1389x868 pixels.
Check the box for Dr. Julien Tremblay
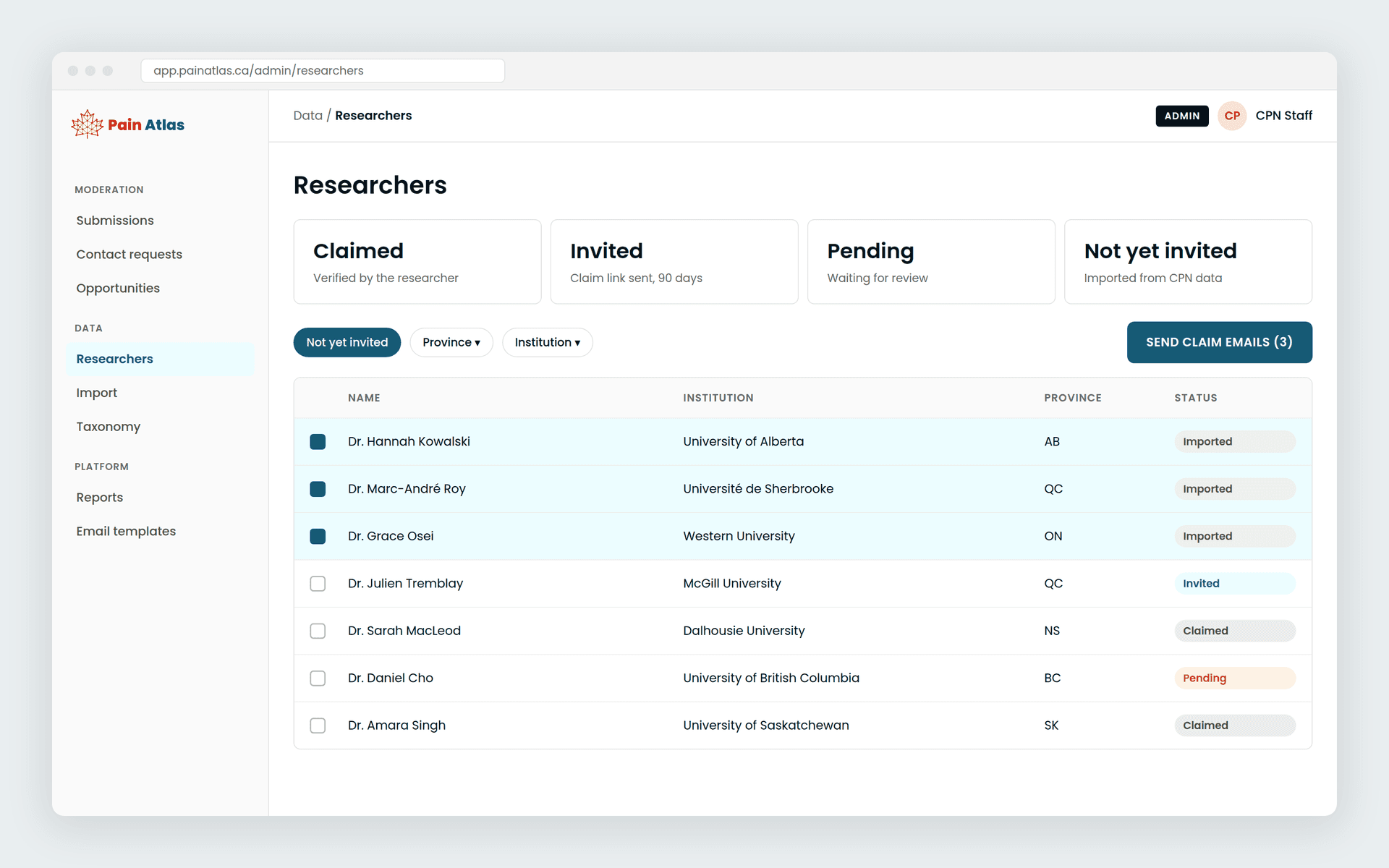click(318, 584)
